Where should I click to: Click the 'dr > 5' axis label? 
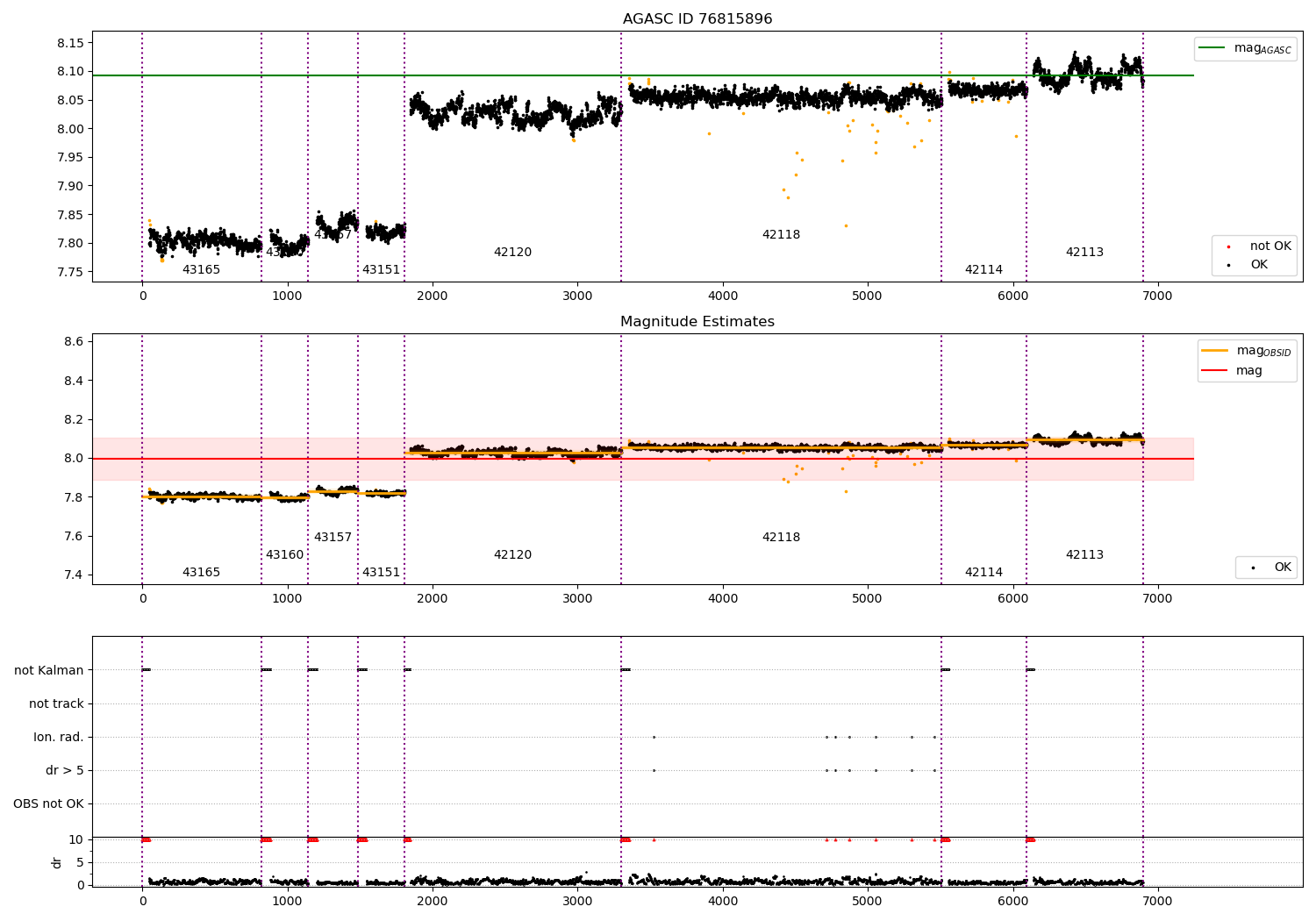click(x=65, y=771)
